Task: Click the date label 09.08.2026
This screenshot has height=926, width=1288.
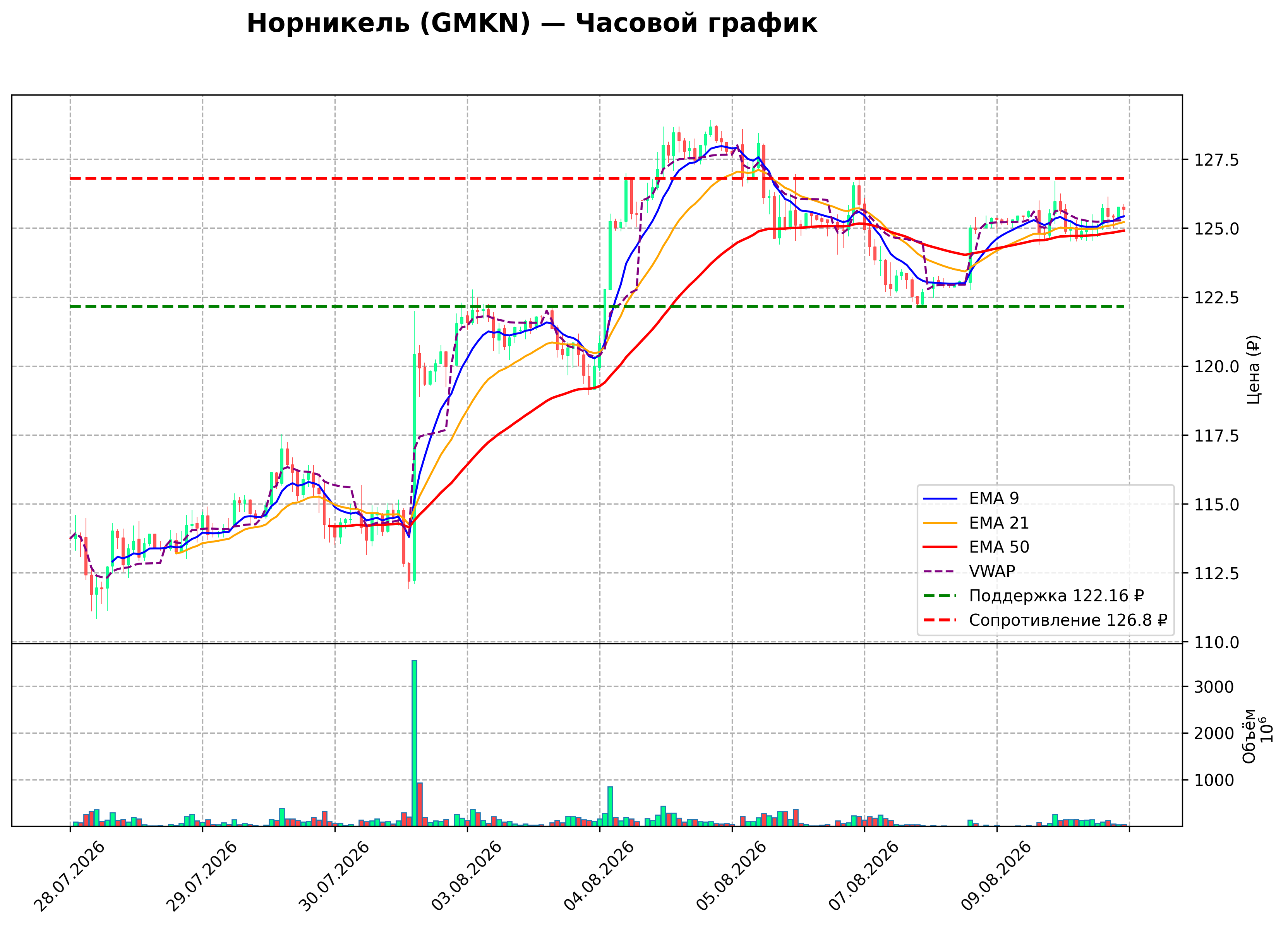Action: point(996,876)
